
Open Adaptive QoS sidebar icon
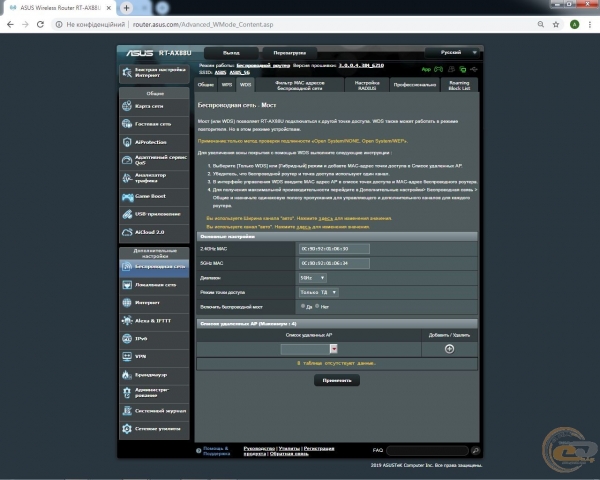point(127,160)
